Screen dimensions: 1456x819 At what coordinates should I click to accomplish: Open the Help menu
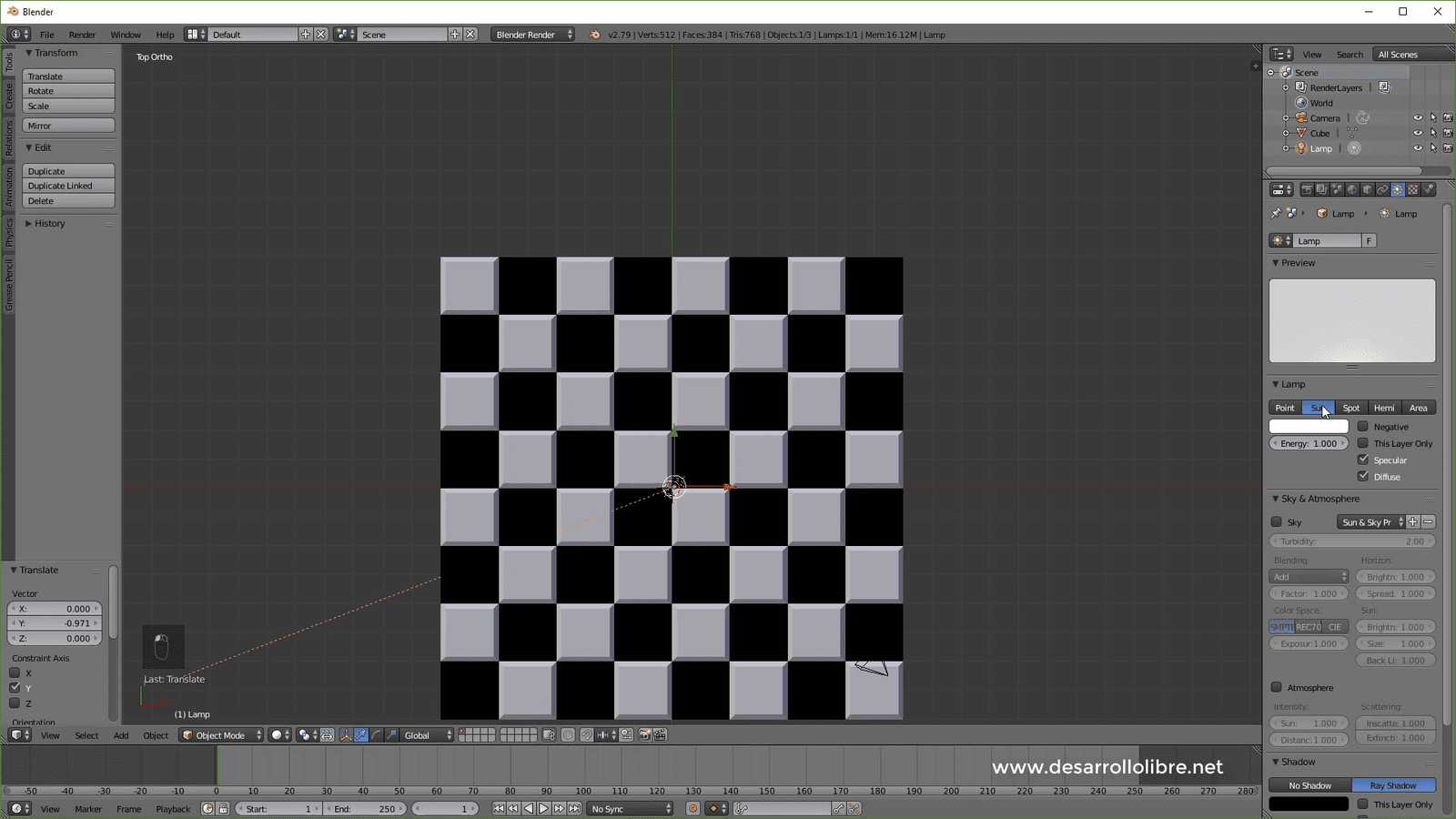[x=165, y=35]
